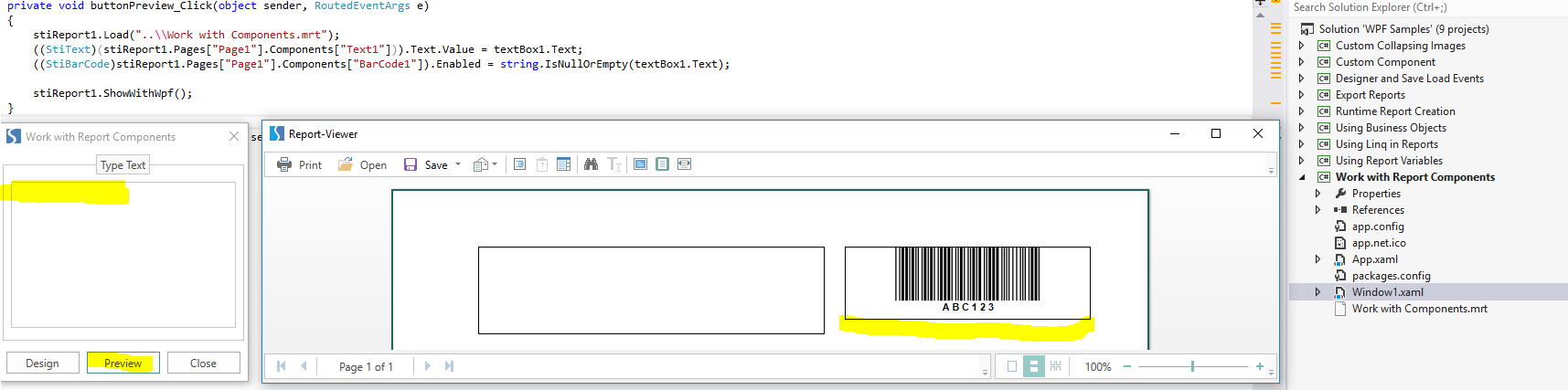Click Work with Components.mrt file icon
This screenshot has width=1568, height=390.
(x=1340, y=309)
